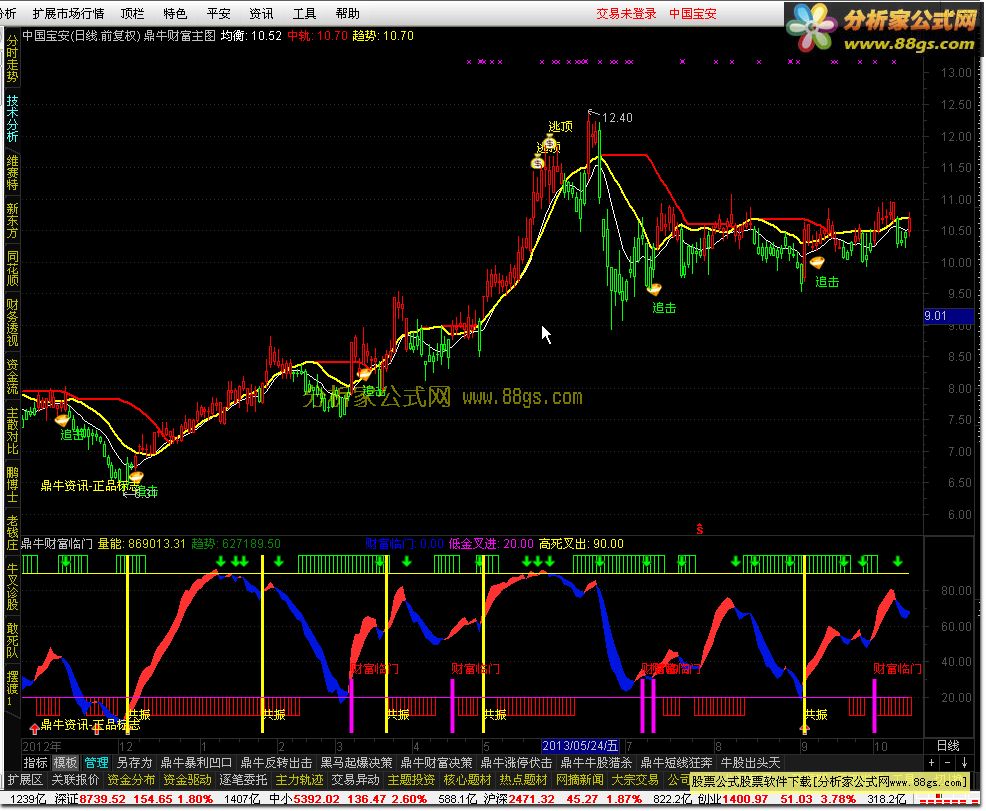Click 日线 period selector
The image size is (986, 811).
[x=948, y=746]
